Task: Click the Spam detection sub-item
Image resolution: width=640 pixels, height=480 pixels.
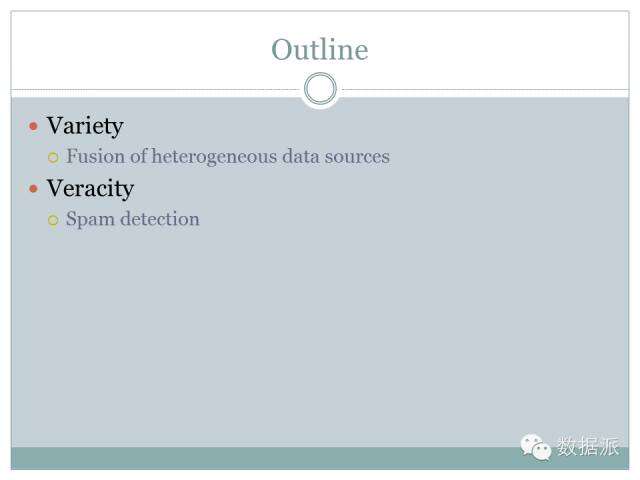Action: click(132, 219)
